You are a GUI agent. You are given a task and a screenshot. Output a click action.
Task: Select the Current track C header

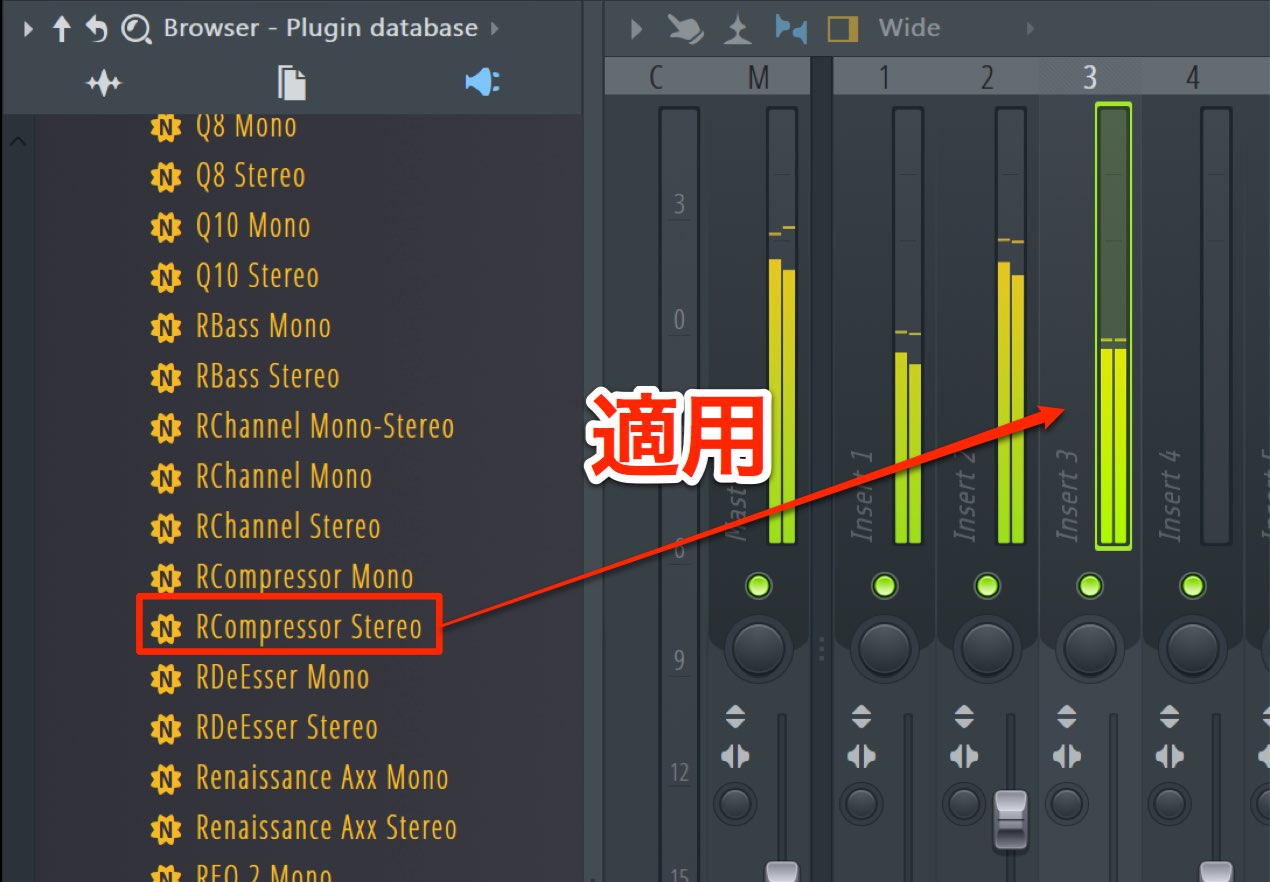click(x=656, y=76)
